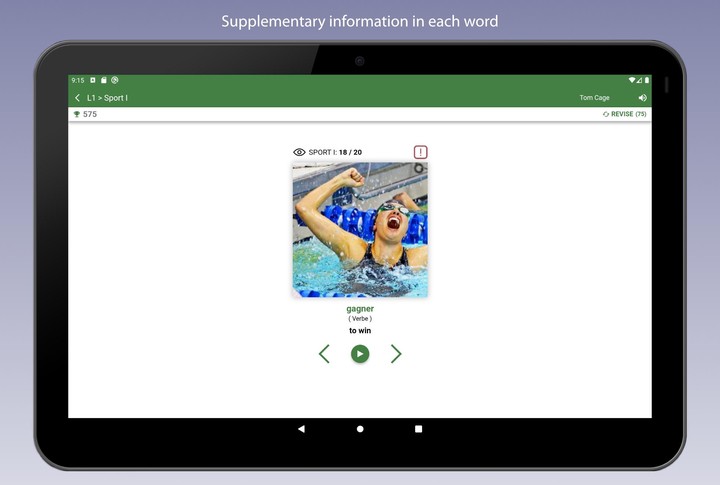Viewport: 720px width, 485px height.
Task: Open the REVISE (75) list
Action: (x=625, y=115)
